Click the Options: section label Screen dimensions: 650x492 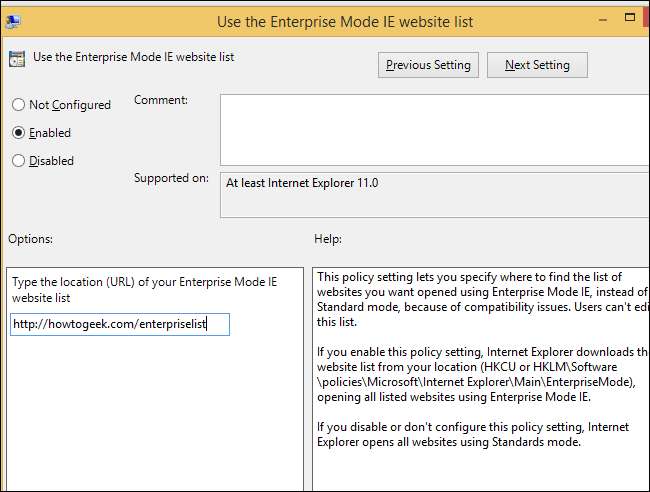[x=30, y=239]
